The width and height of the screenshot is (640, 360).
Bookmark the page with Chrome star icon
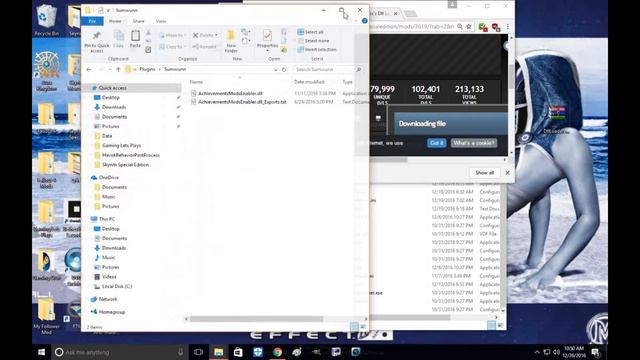469,27
